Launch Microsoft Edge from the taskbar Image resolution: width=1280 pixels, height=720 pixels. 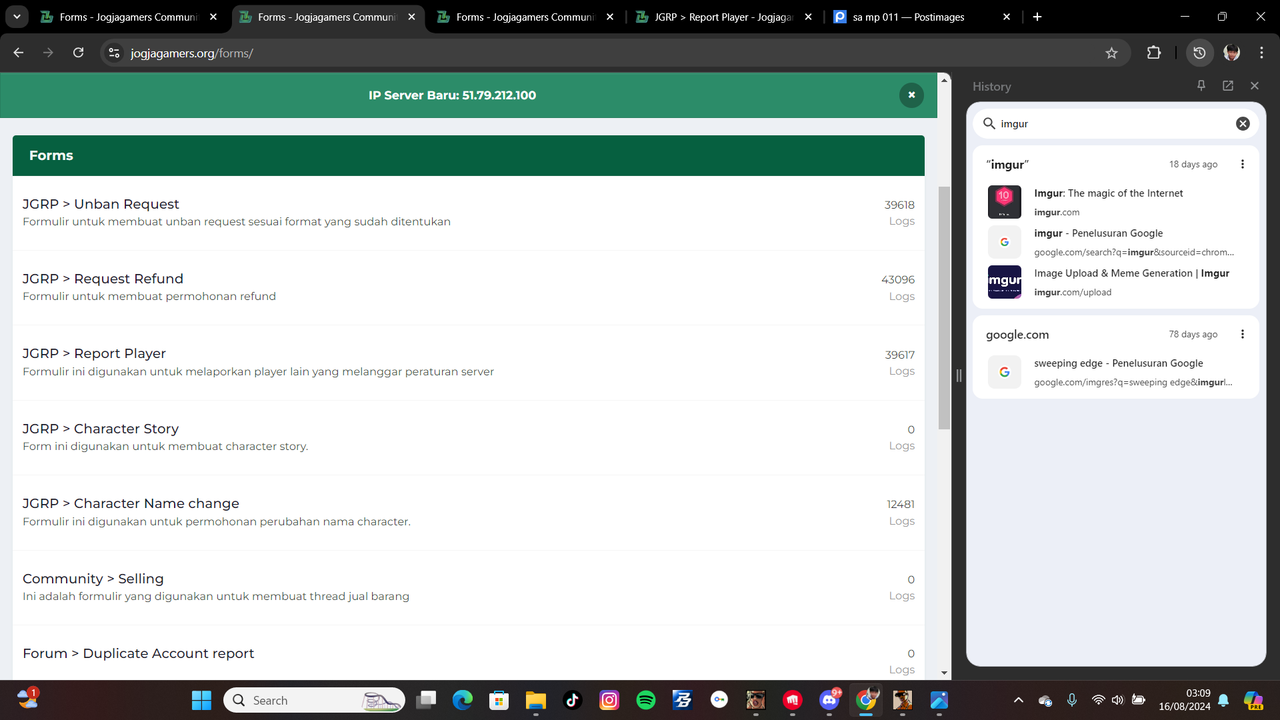462,700
